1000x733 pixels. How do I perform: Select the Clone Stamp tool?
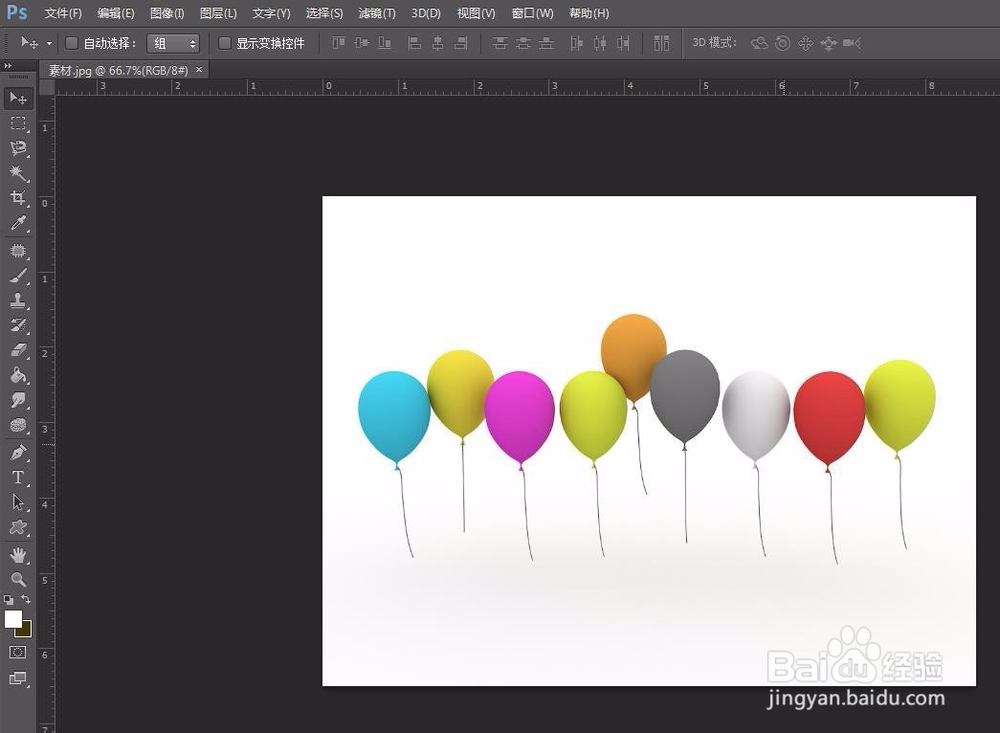coord(18,300)
